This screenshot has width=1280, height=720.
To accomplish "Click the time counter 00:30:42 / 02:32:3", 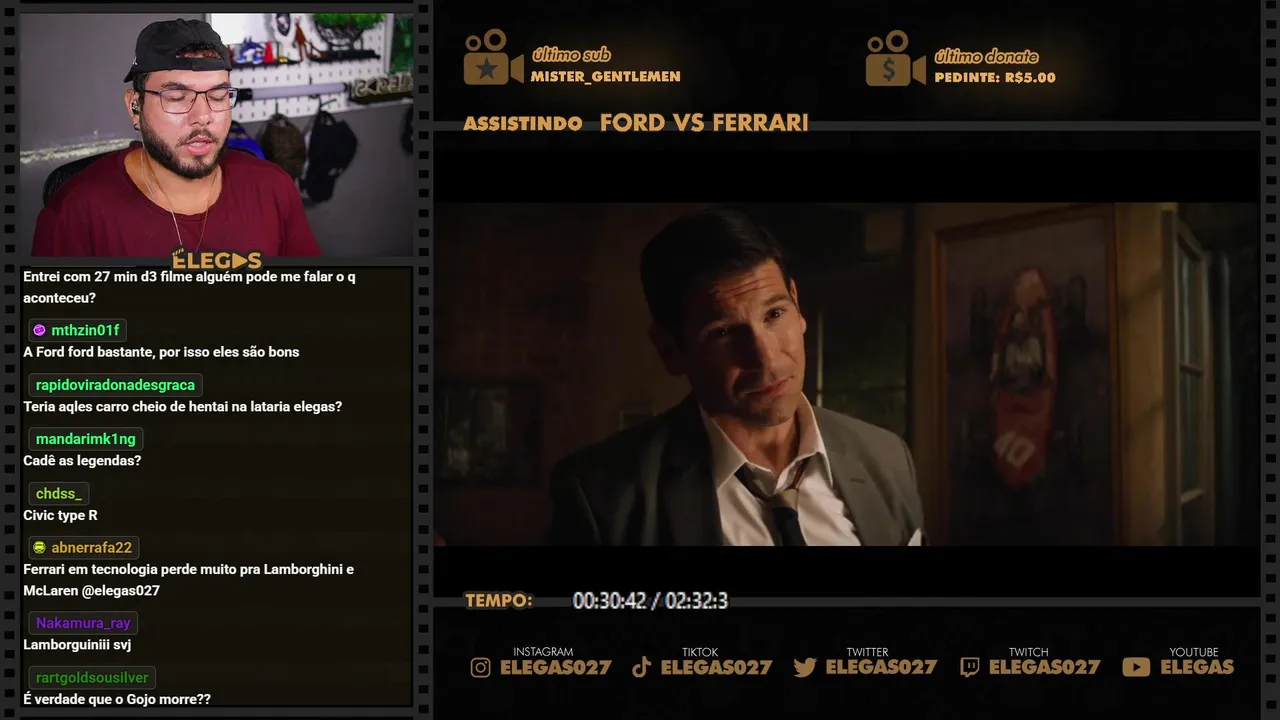I will pyautogui.click(x=650, y=601).
